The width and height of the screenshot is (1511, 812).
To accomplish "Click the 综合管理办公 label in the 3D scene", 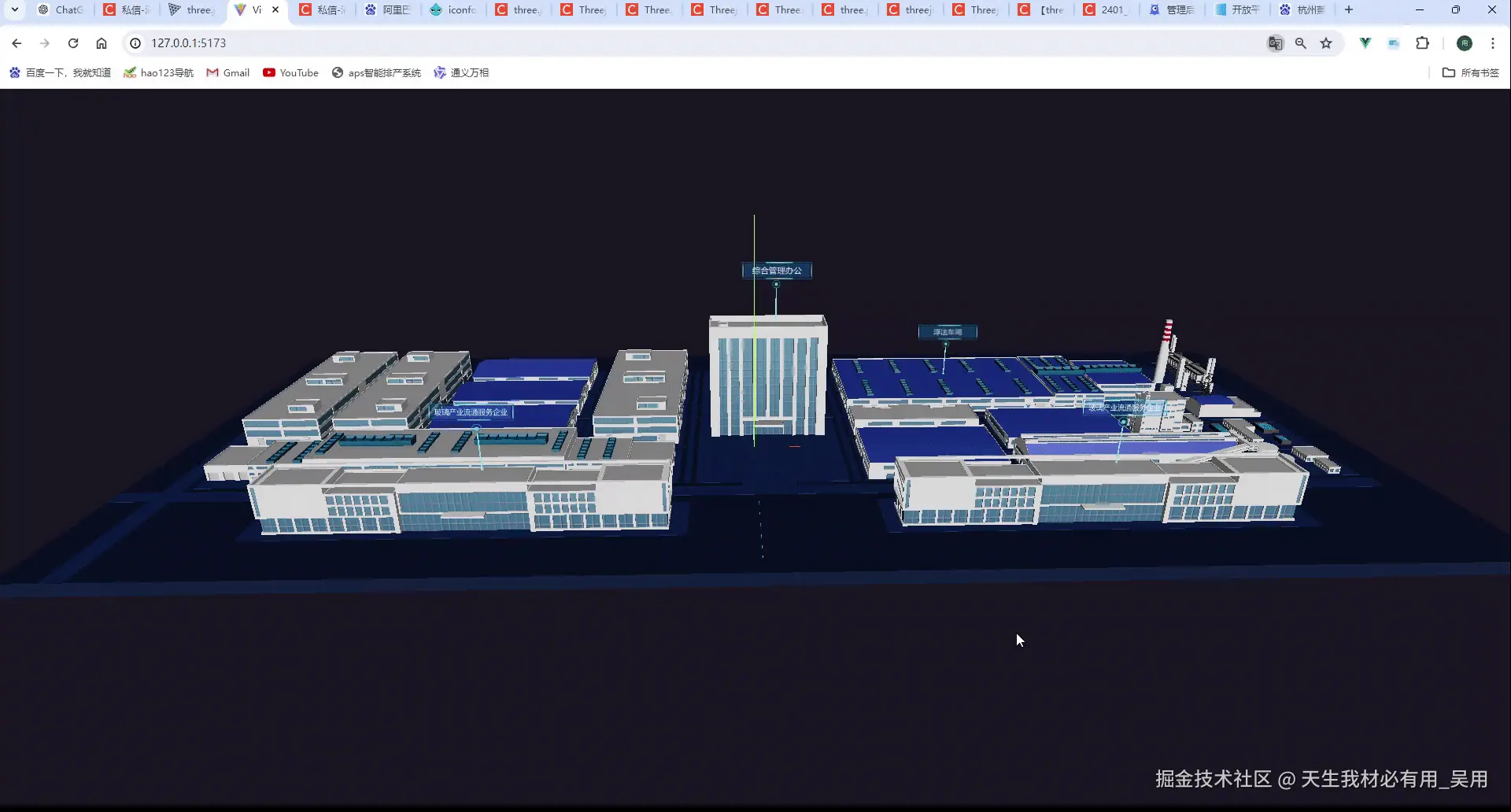I will (777, 270).
